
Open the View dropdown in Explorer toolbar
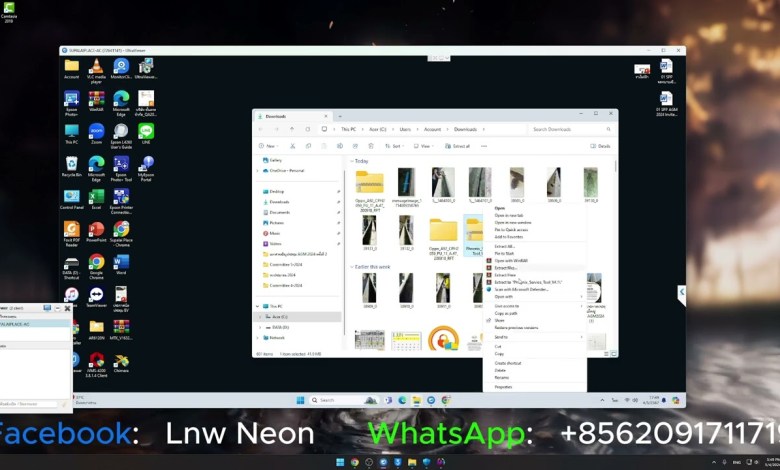tap(424, 146)
